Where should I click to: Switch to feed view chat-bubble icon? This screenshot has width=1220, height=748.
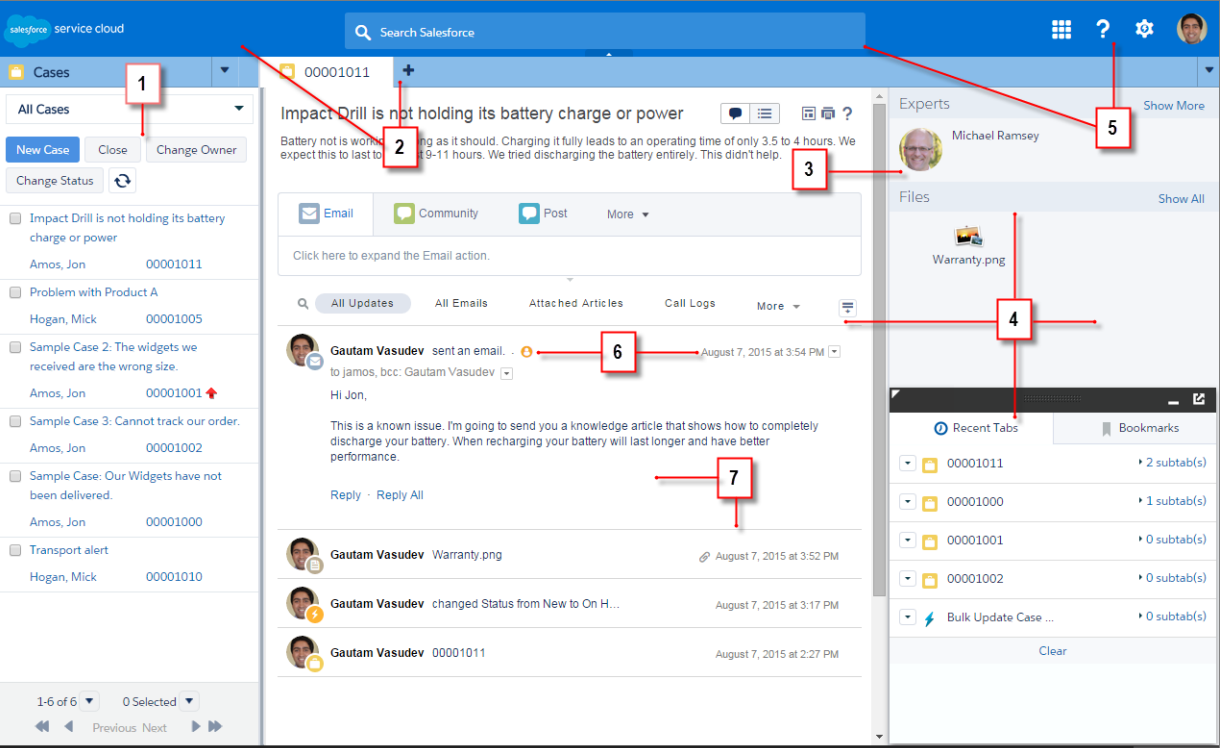point(735,113)
